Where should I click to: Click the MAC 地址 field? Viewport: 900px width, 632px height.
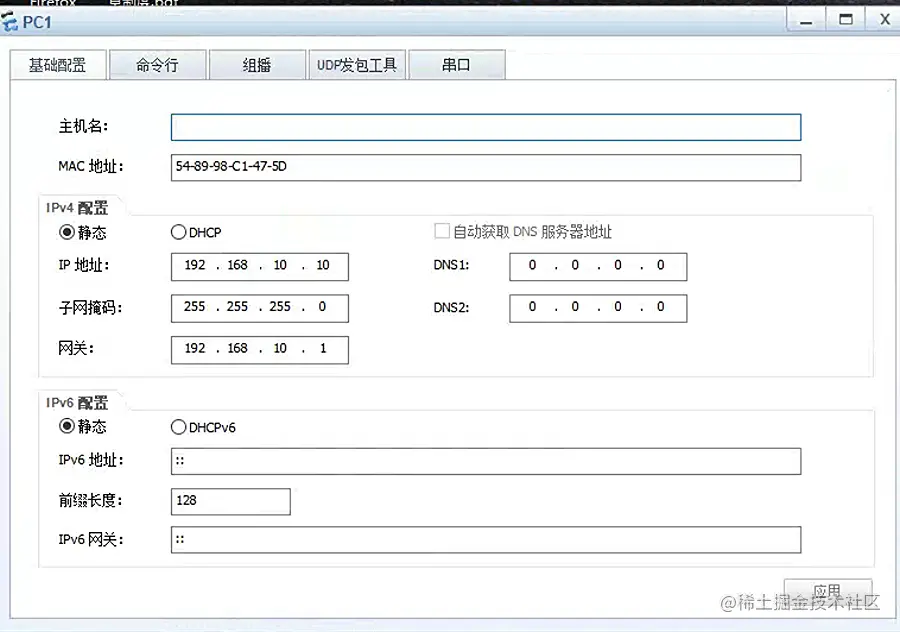coord(486,167)
